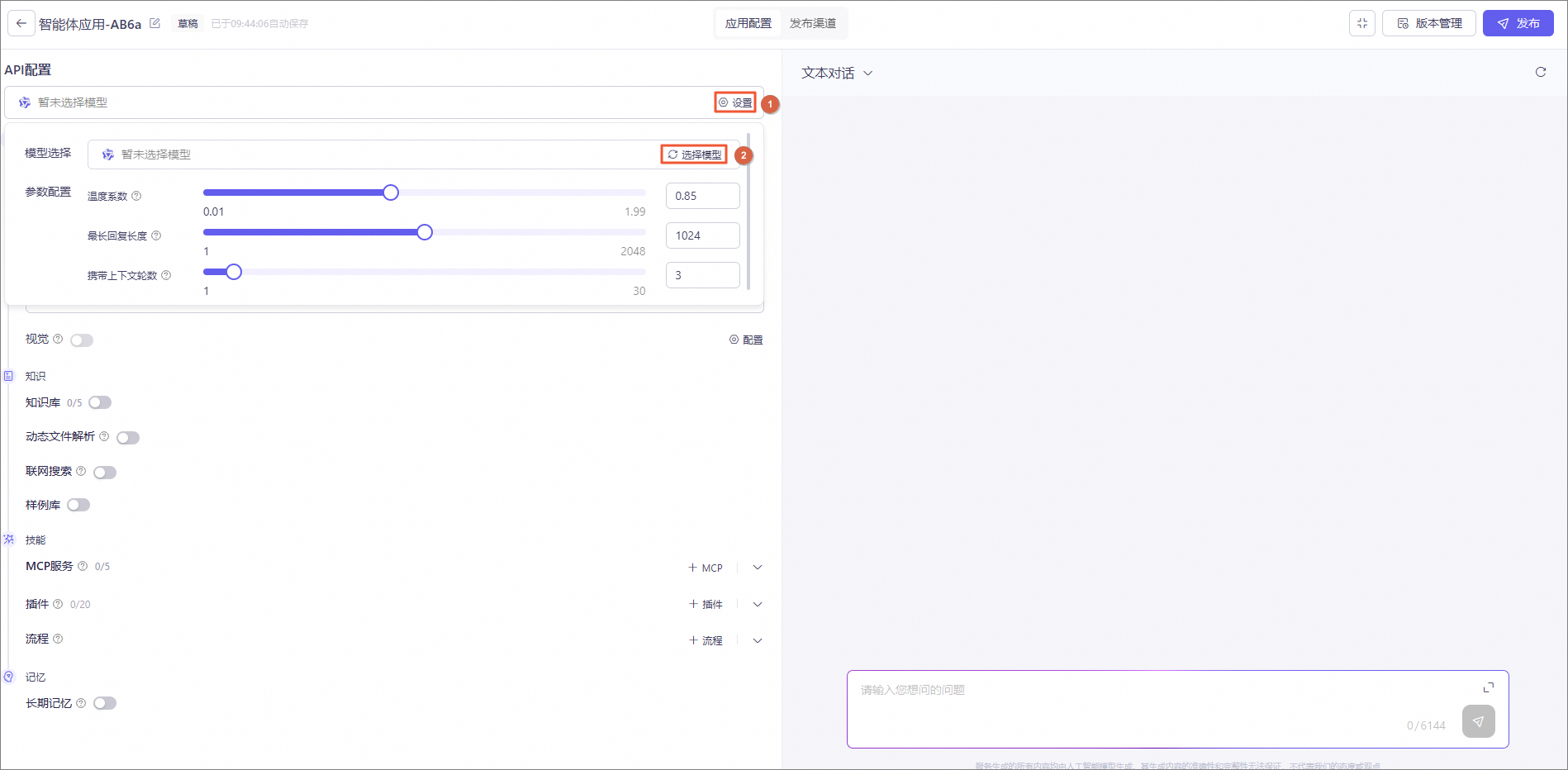
Task: Click the 草稿 status tag
Action: tap(188, 23)
